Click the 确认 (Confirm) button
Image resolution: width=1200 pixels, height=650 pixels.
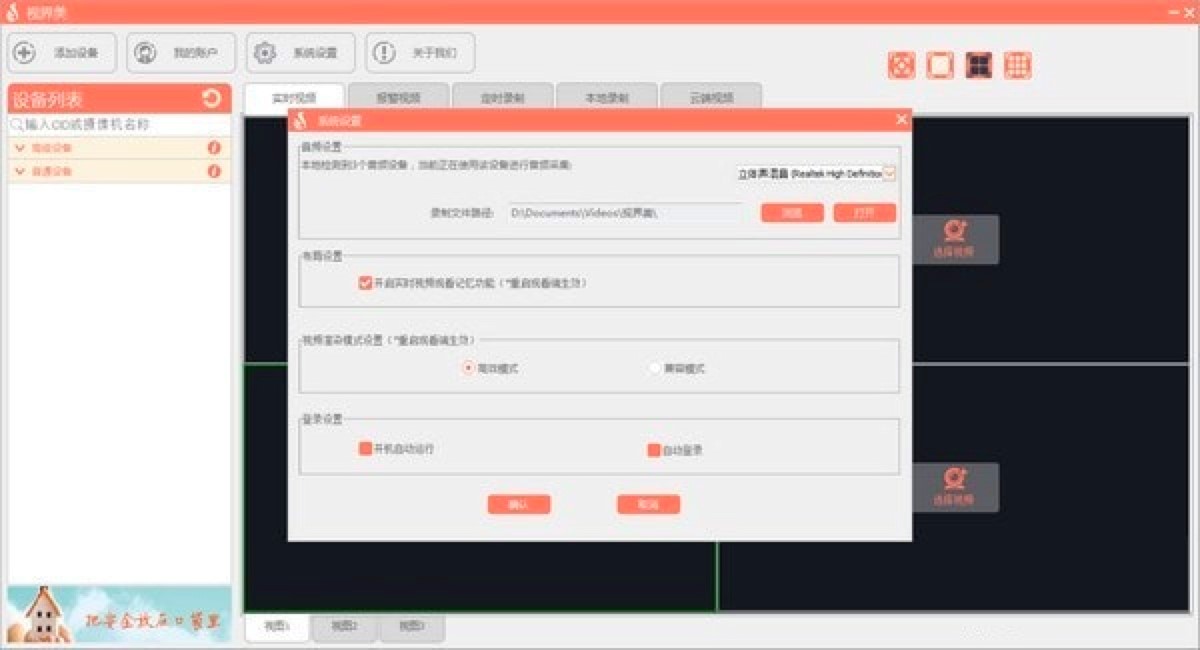[520, 504]
